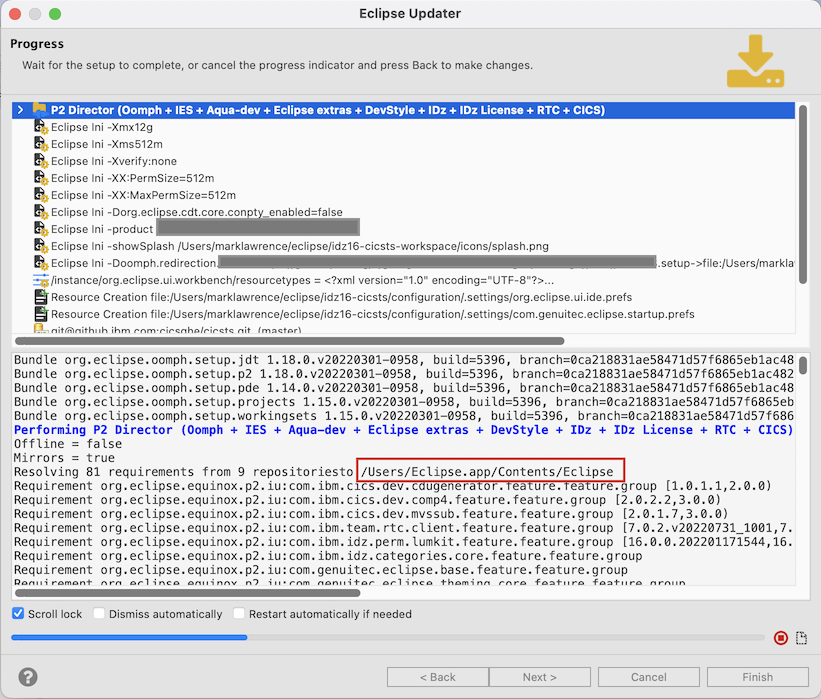Open the log file page icon
The image size is (821, 699).
pyautogui.click(x=801, y=638)
